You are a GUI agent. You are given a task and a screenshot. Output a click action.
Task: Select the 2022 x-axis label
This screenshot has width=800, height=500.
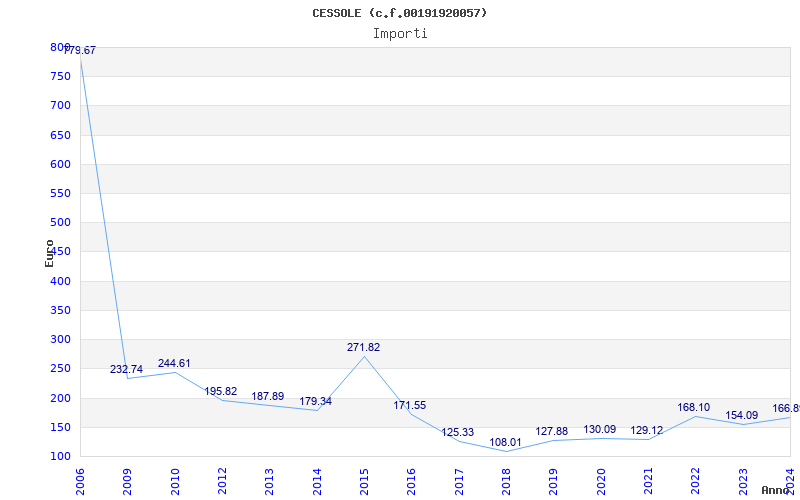[x=695, y=482]
